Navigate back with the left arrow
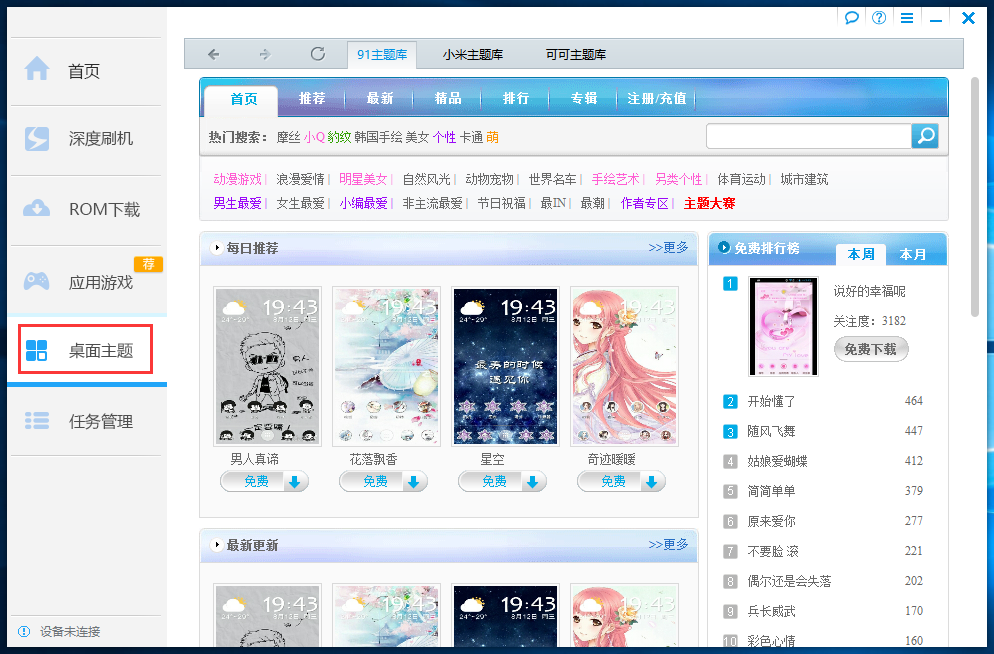This screenshot has width=994, height=654. pos(214,54)
